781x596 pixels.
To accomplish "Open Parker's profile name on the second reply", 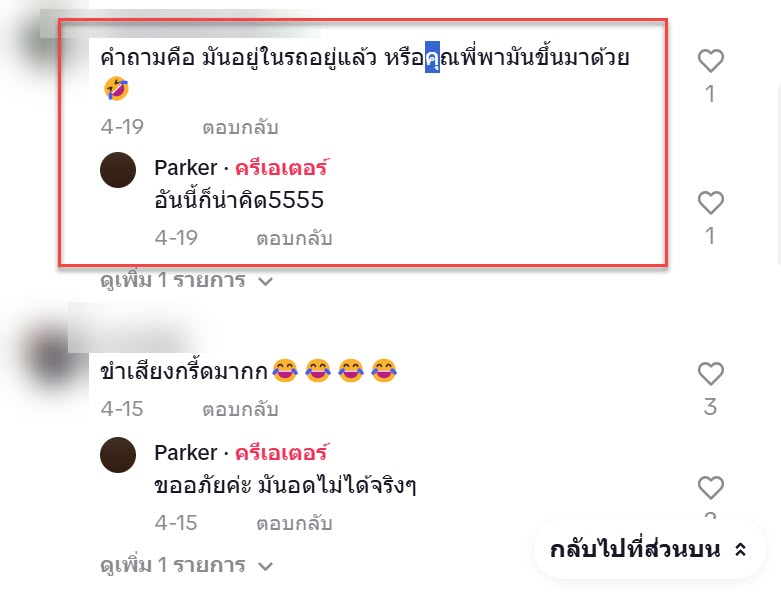I will pos(186,453).
